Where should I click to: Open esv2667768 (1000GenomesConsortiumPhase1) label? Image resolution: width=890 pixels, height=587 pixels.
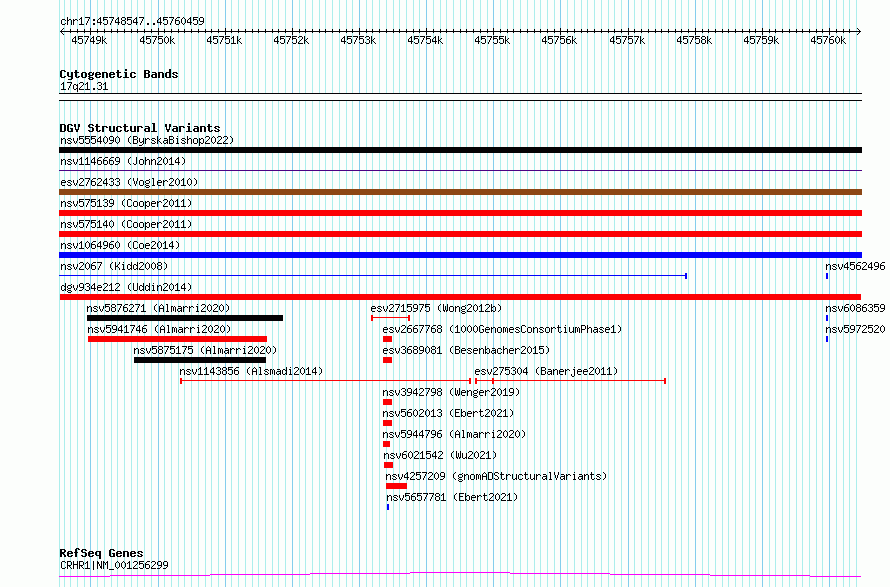[502, 329]
